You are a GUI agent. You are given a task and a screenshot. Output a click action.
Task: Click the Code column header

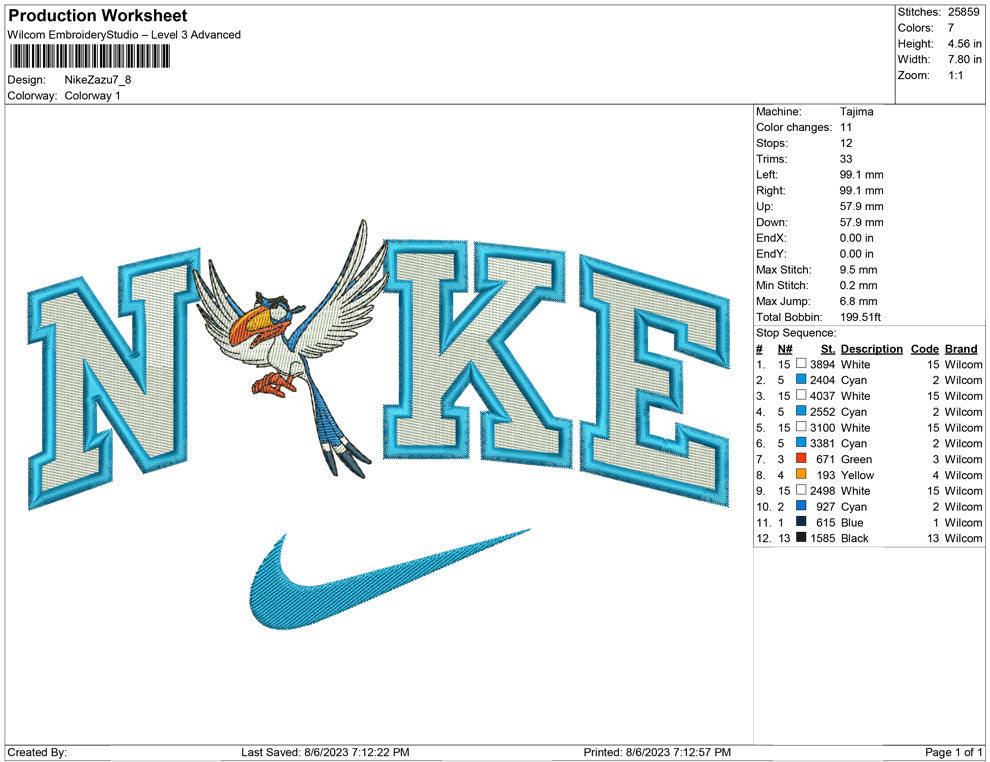point(924,349)
